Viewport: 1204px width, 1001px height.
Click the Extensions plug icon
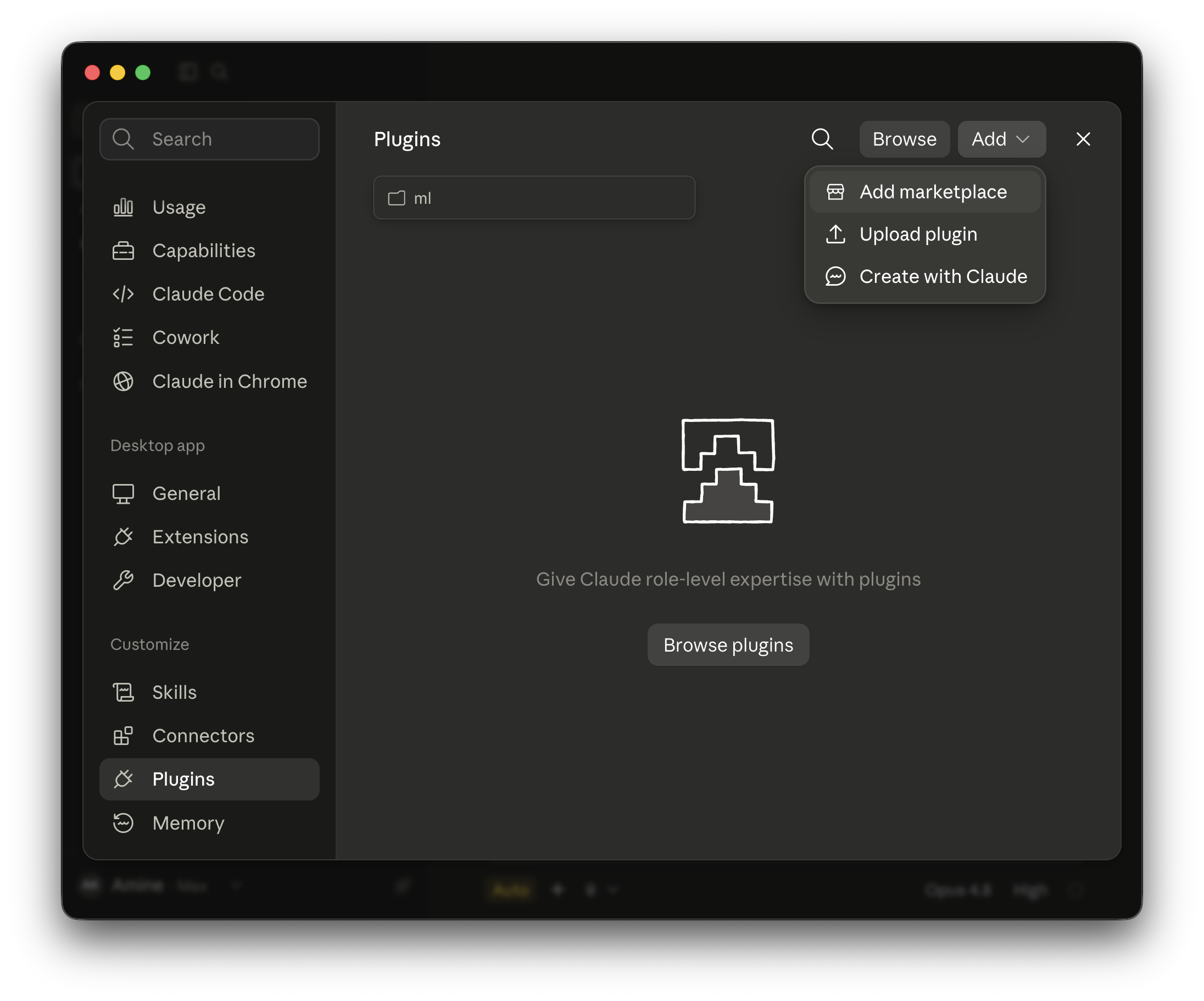[123, 537]
